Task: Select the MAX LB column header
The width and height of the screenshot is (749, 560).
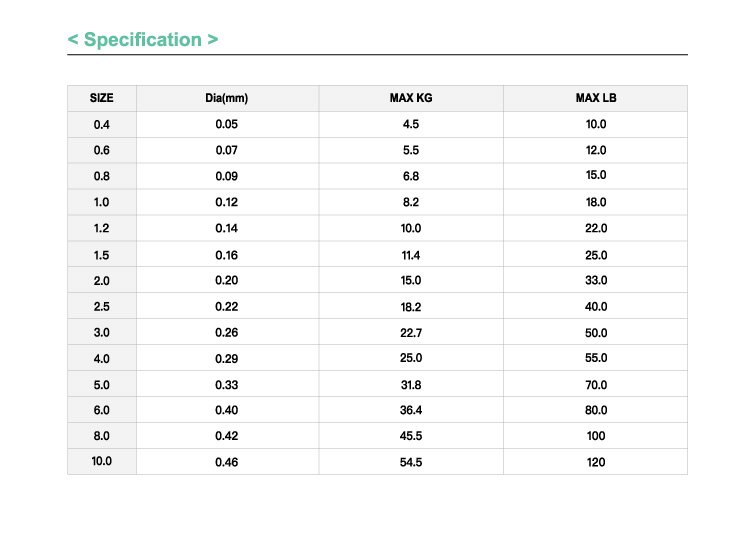Action: point(596,98)
